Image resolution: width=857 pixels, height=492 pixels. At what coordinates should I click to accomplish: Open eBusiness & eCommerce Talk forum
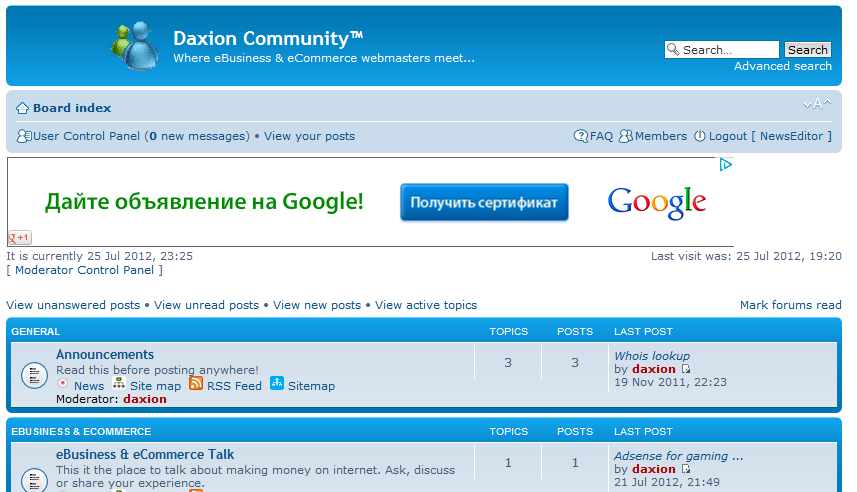tap(145, 455)
